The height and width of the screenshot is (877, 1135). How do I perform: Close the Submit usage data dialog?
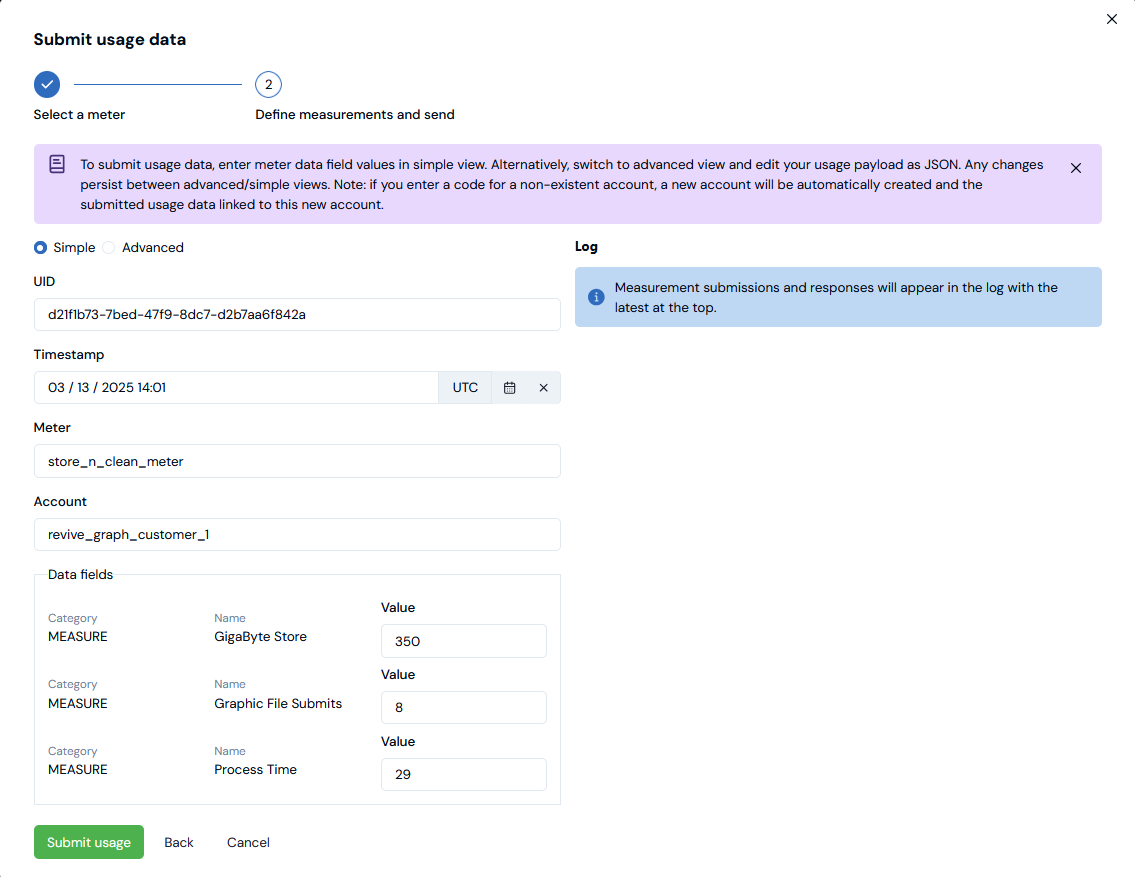coord(1112,19)
